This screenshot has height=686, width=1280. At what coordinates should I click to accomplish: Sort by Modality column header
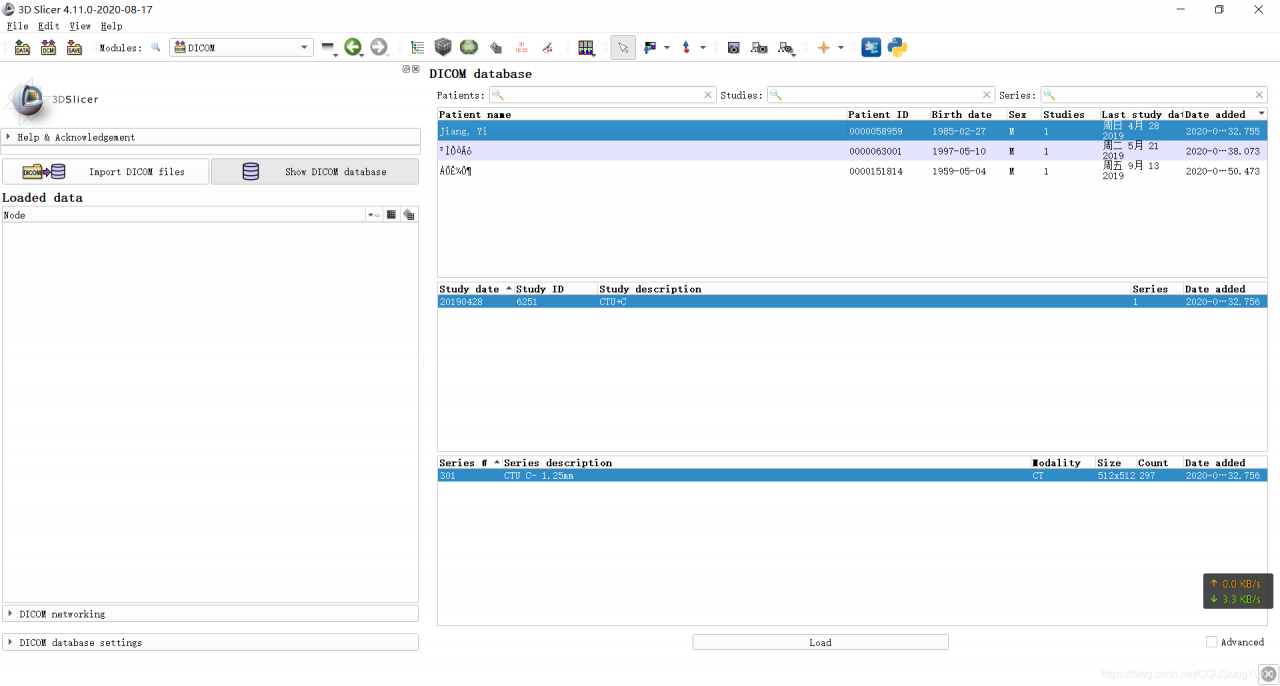click(1062, 463)
